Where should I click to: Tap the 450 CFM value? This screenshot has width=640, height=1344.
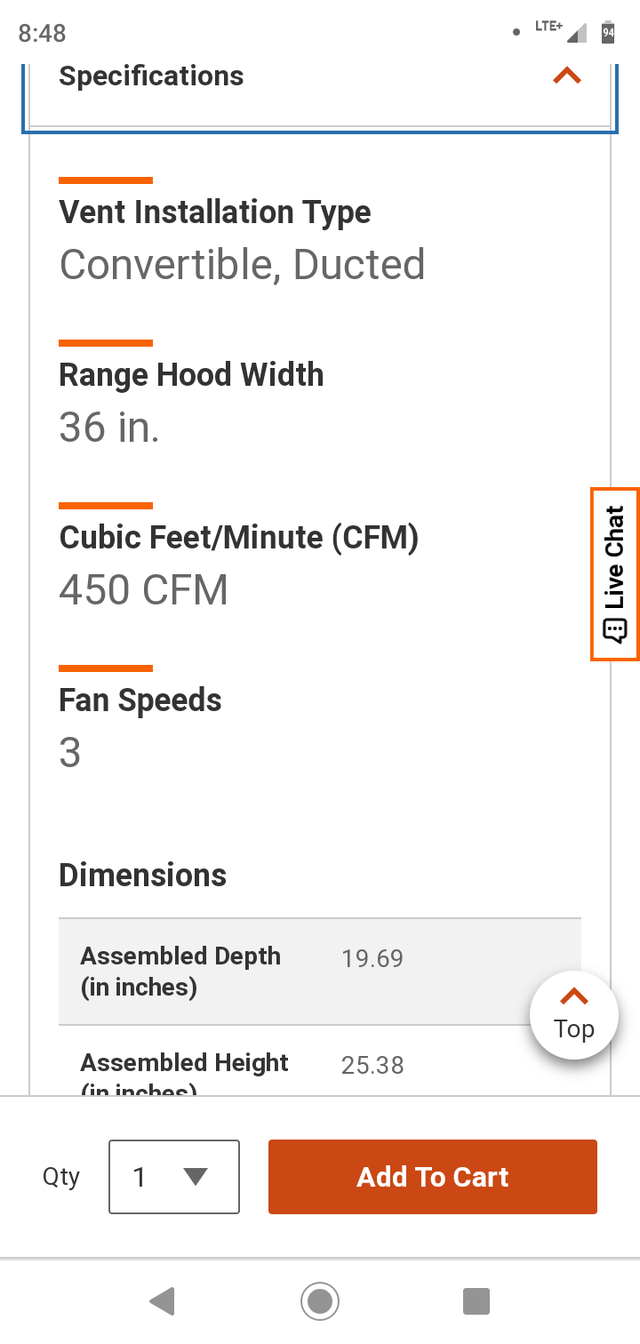(x=144, y=590)
